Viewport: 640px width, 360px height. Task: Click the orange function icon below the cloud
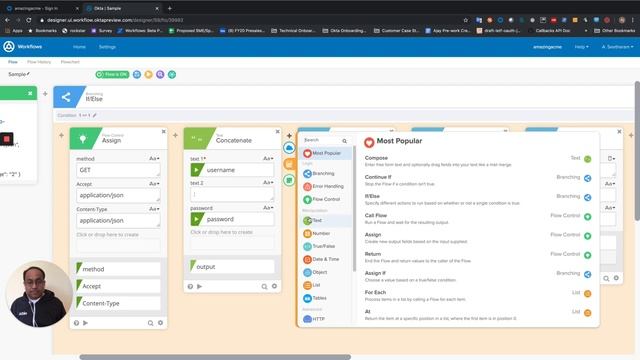[x=289, y=164]
